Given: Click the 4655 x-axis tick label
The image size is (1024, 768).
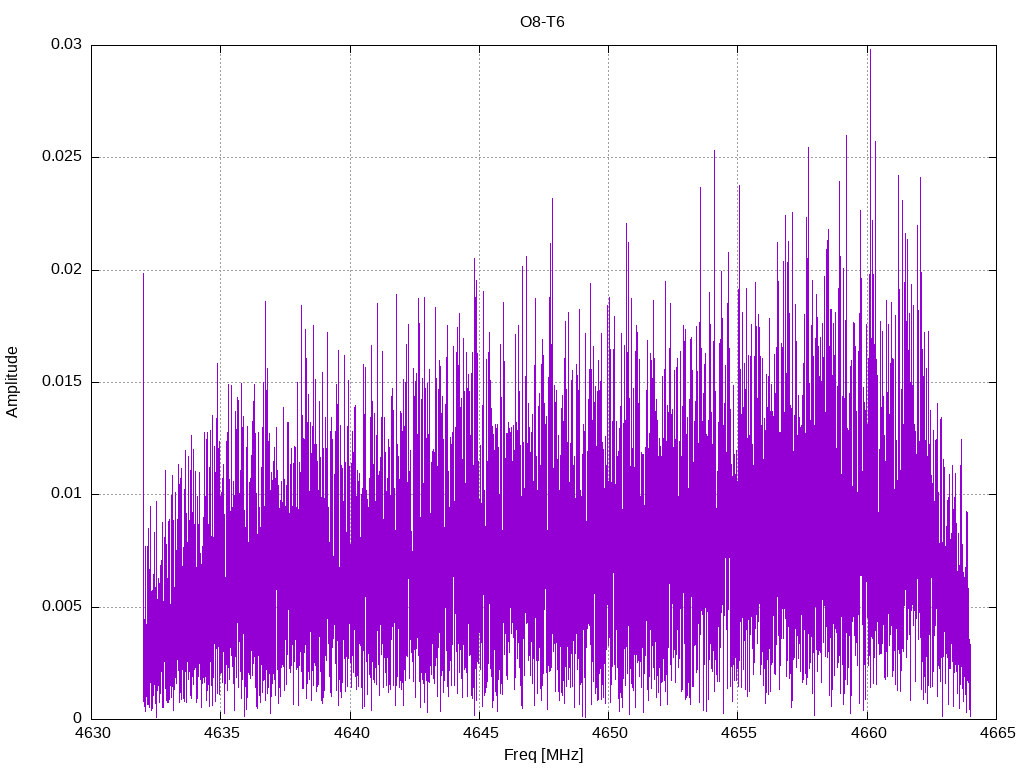Looking at the screenshot, I should (x=739, y=733).
